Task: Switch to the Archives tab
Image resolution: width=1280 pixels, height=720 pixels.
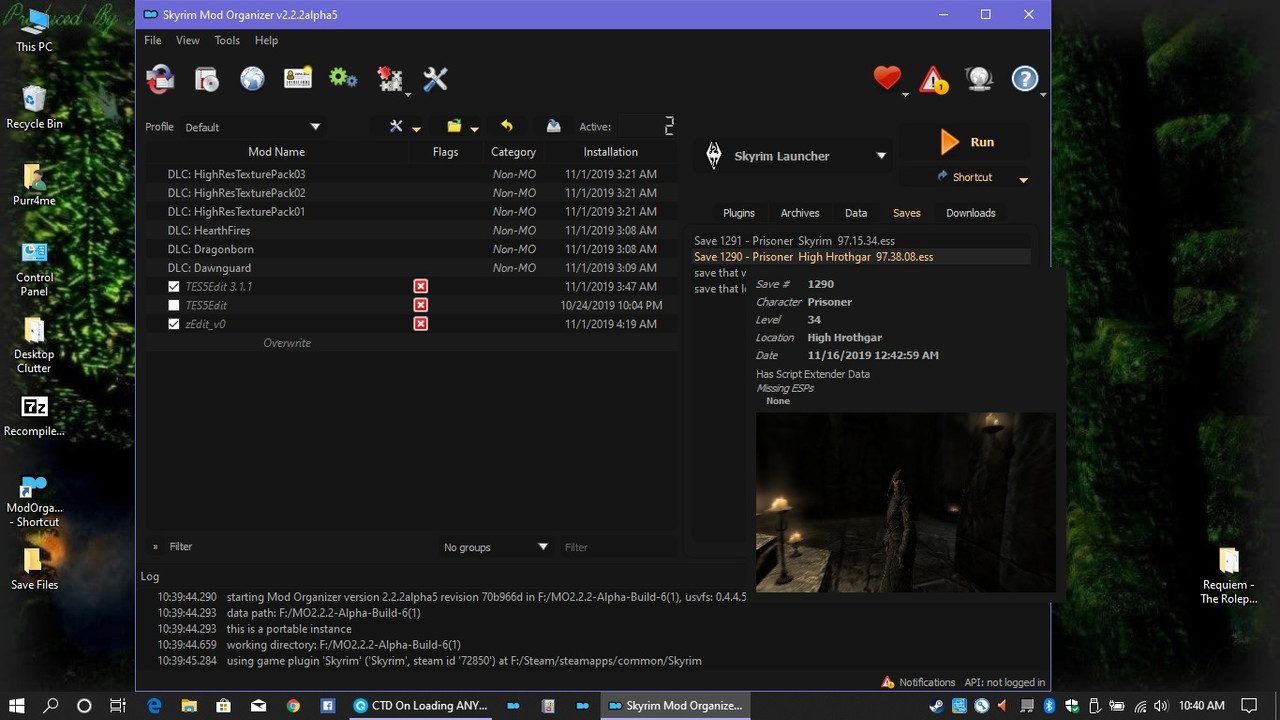Action: [x=799, y=213]
